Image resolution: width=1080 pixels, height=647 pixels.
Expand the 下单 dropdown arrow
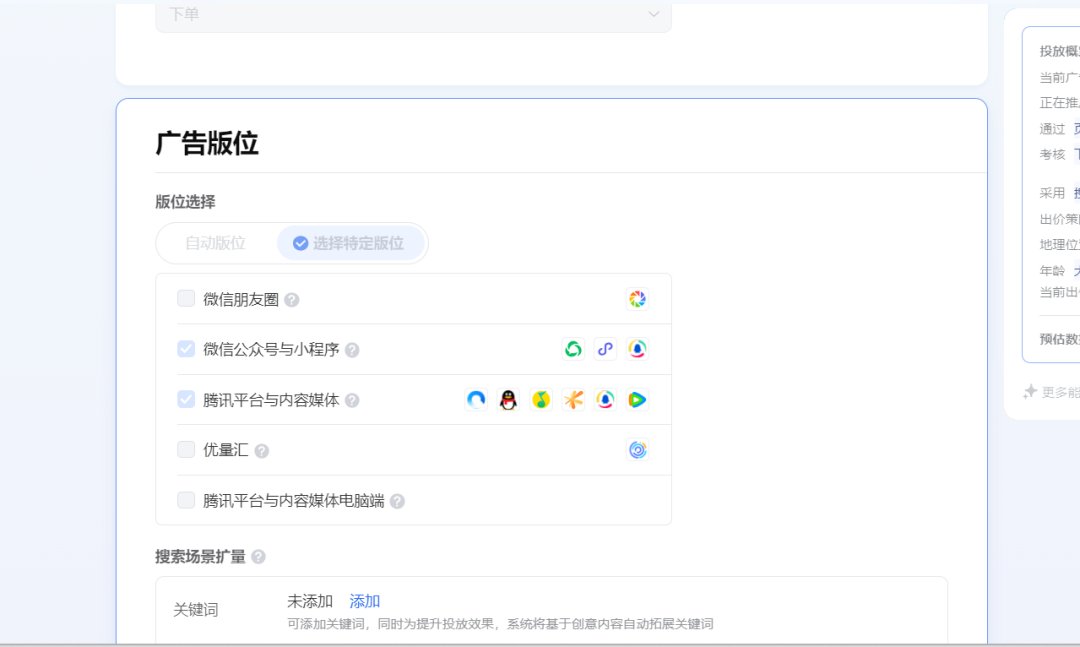653,14
